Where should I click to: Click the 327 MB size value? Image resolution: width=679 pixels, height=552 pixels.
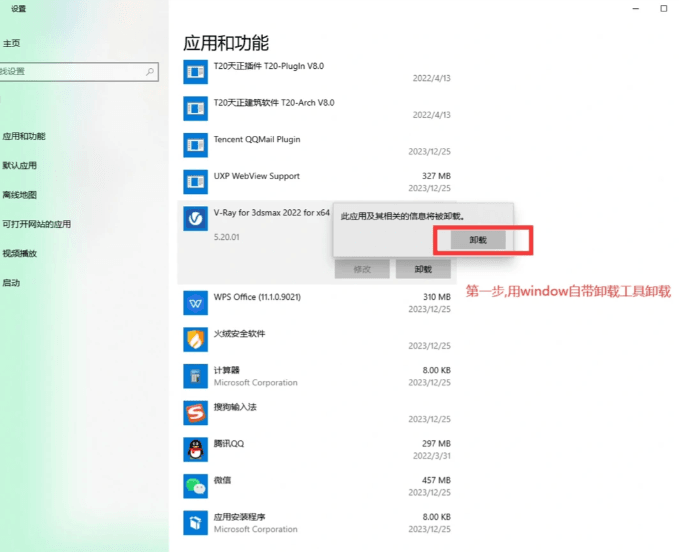[x=436, y=176]
